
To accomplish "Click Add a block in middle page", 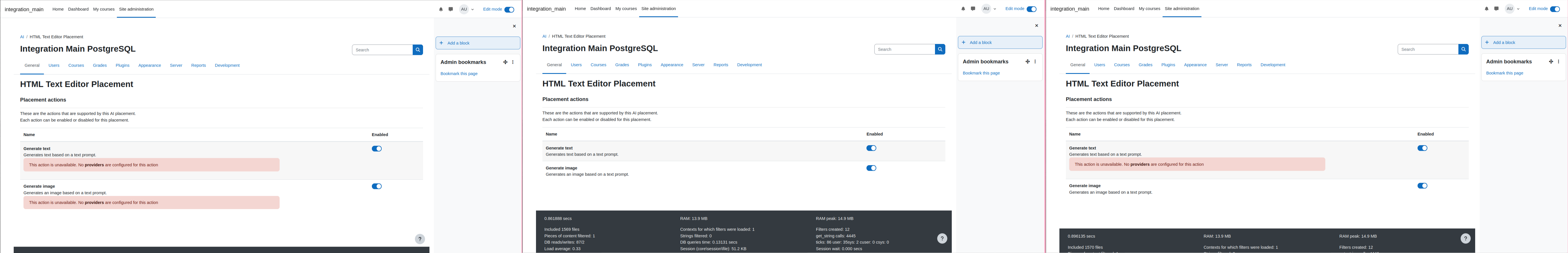I will pyautogui.click(x=1000, y=43).
